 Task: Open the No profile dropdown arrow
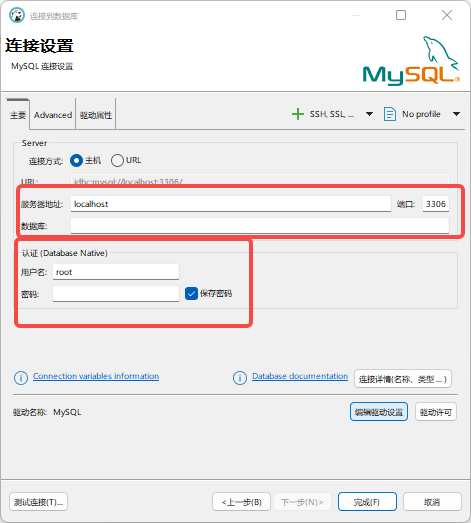tap(456, 114)
